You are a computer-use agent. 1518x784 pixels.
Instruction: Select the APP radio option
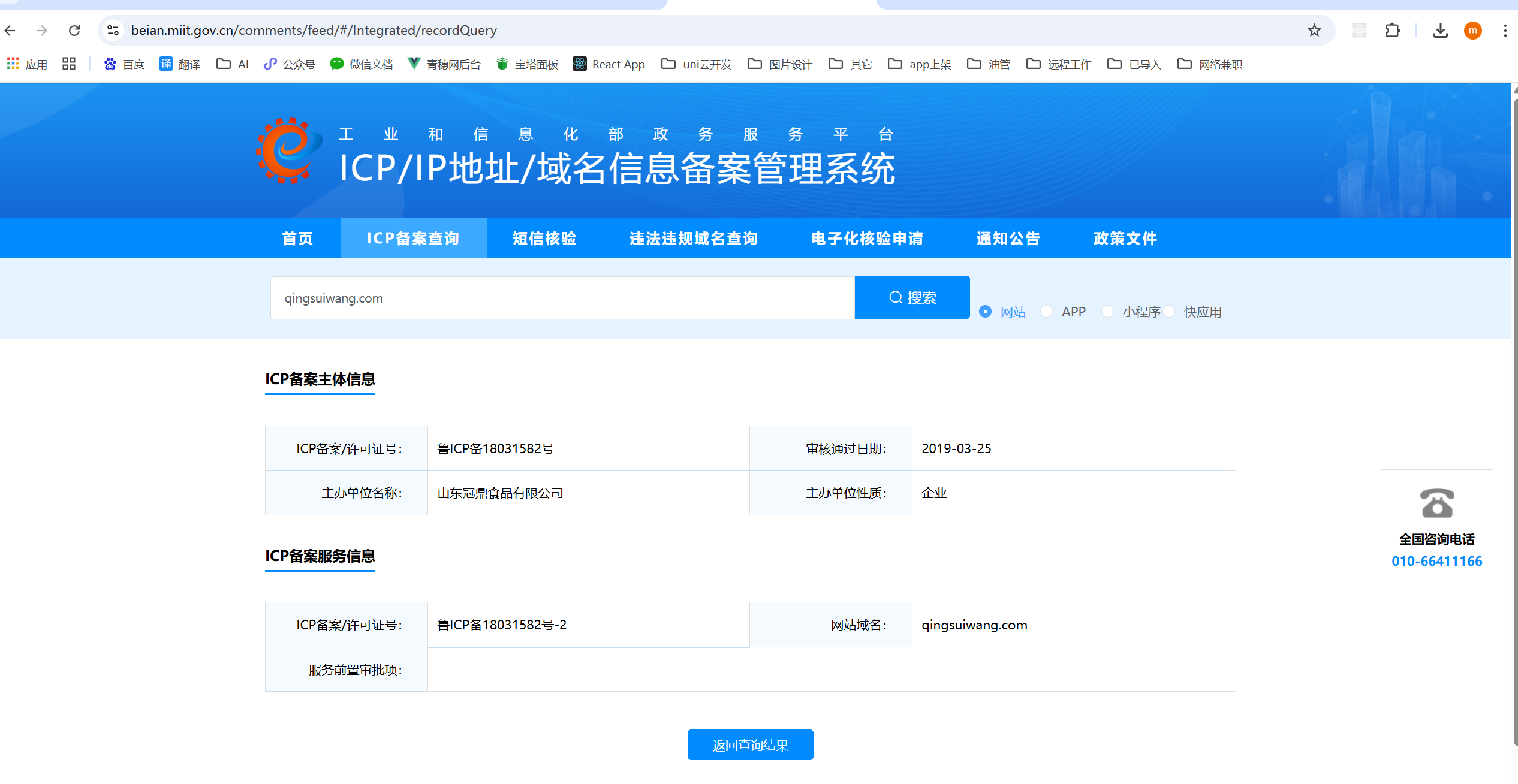(1046, 312)
